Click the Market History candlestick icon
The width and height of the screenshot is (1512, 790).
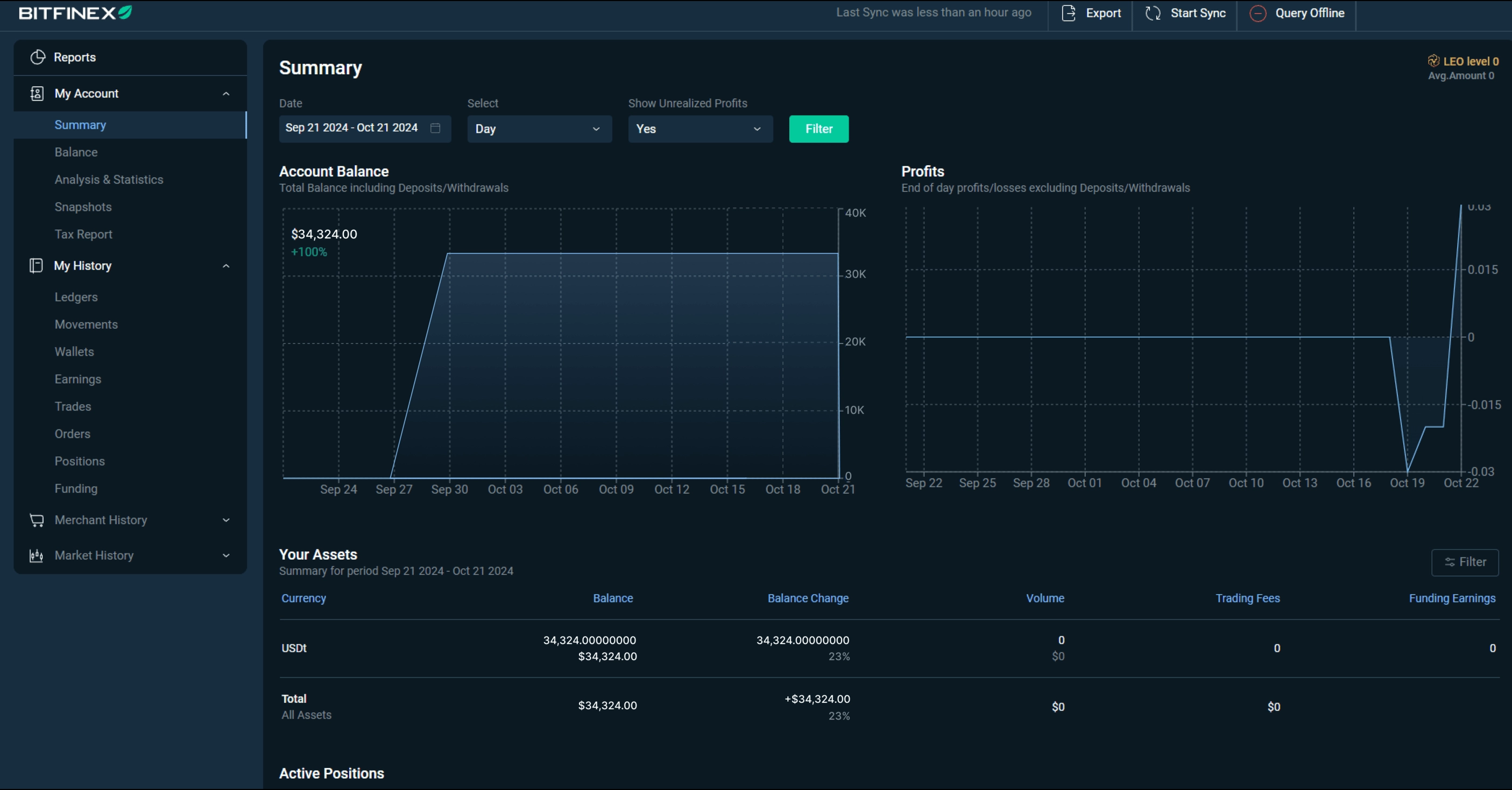coord(37,555)
